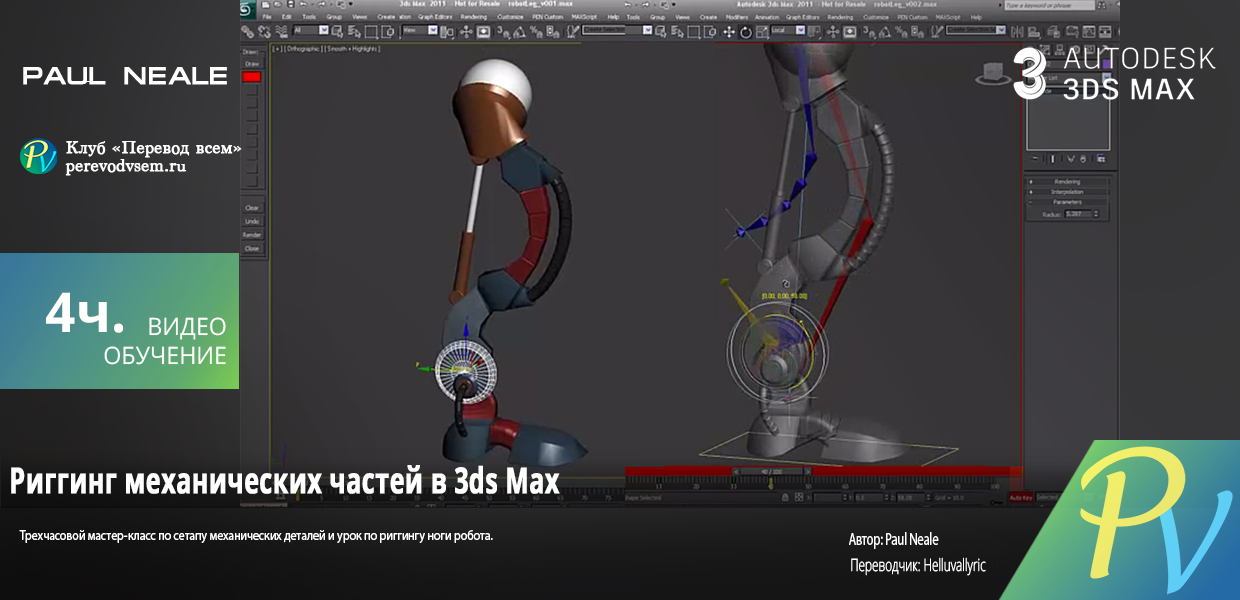The image size is (1240, 600).
Task: Step time slider back with left arrow
Action: pos(736,471)
